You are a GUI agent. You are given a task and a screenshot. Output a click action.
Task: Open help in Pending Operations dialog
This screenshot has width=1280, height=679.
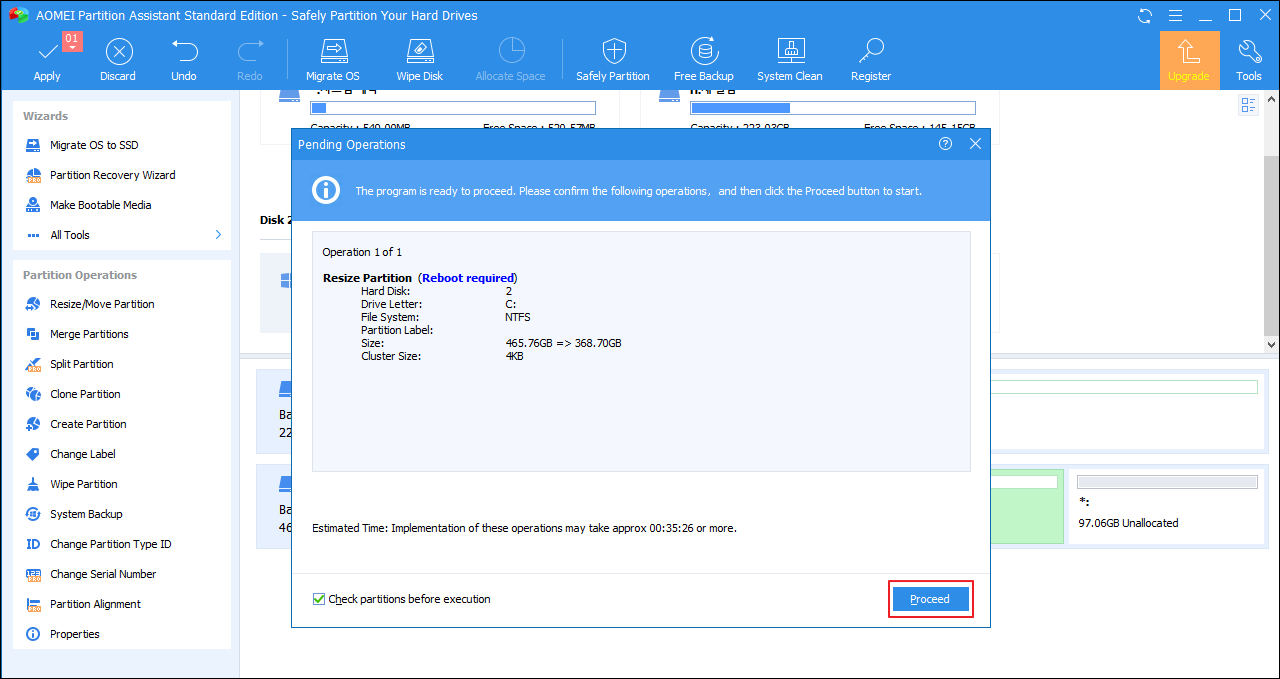(x=946, y=144)
